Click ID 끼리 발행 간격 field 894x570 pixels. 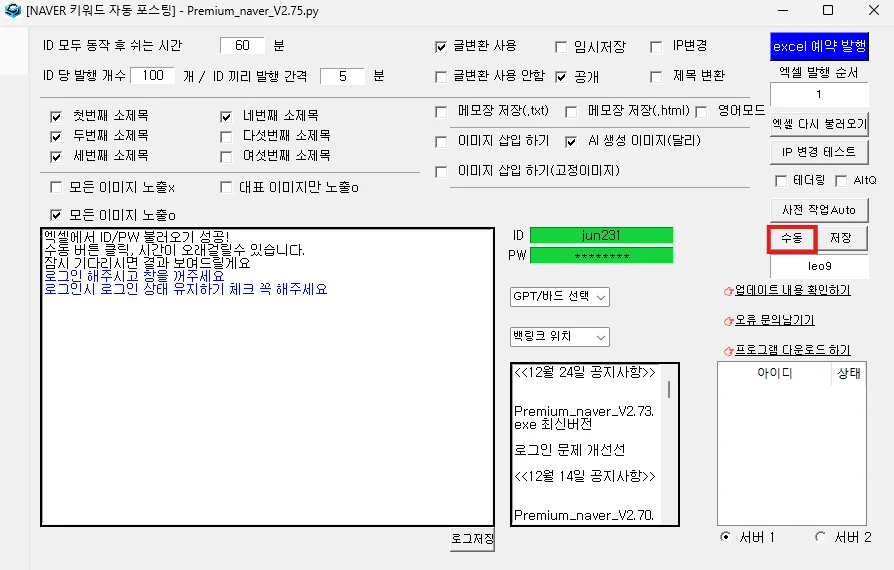tap(343, 76)
